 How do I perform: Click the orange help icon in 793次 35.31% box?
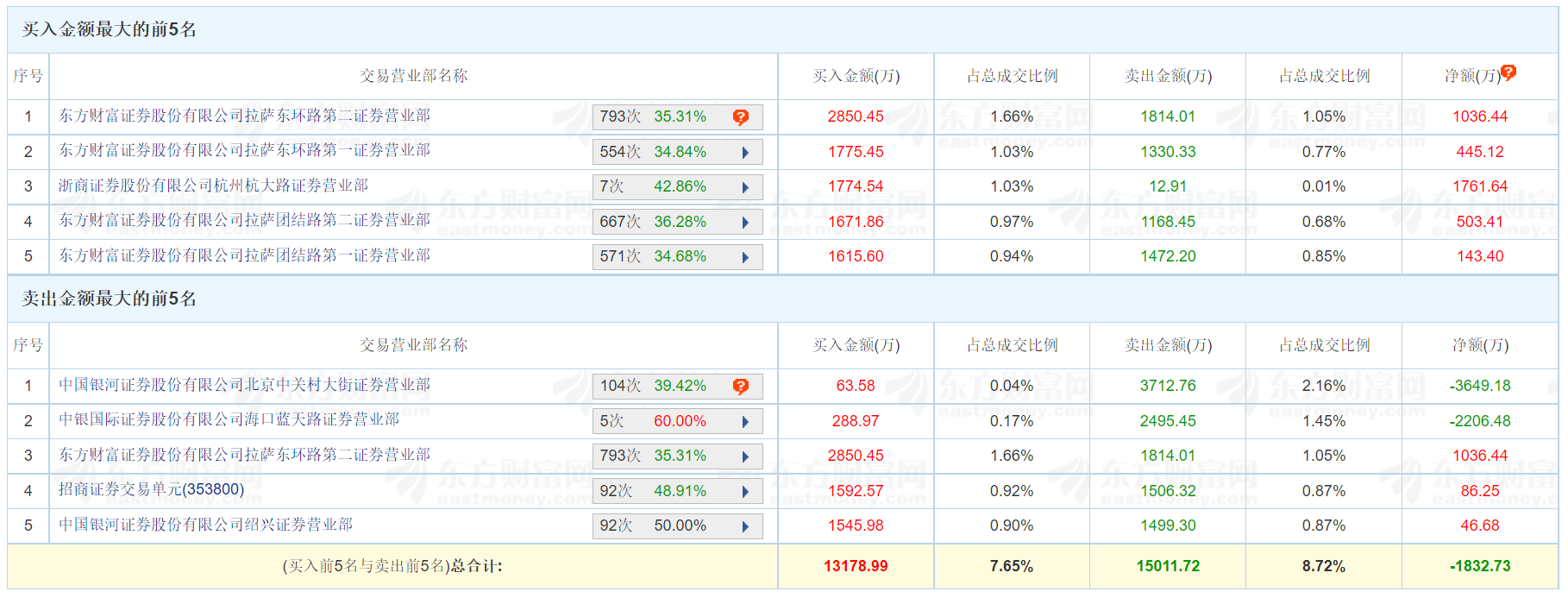[740, 116]
